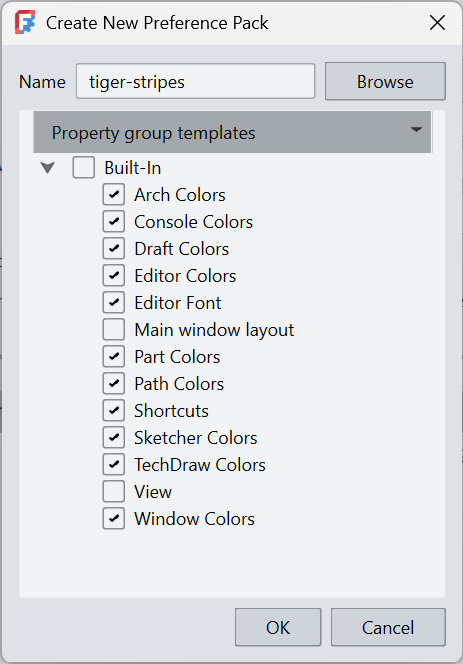The height and width of the screenshot is (664, 463).
Task: Select the Built-In row label
Action: [x=133, y=168]
